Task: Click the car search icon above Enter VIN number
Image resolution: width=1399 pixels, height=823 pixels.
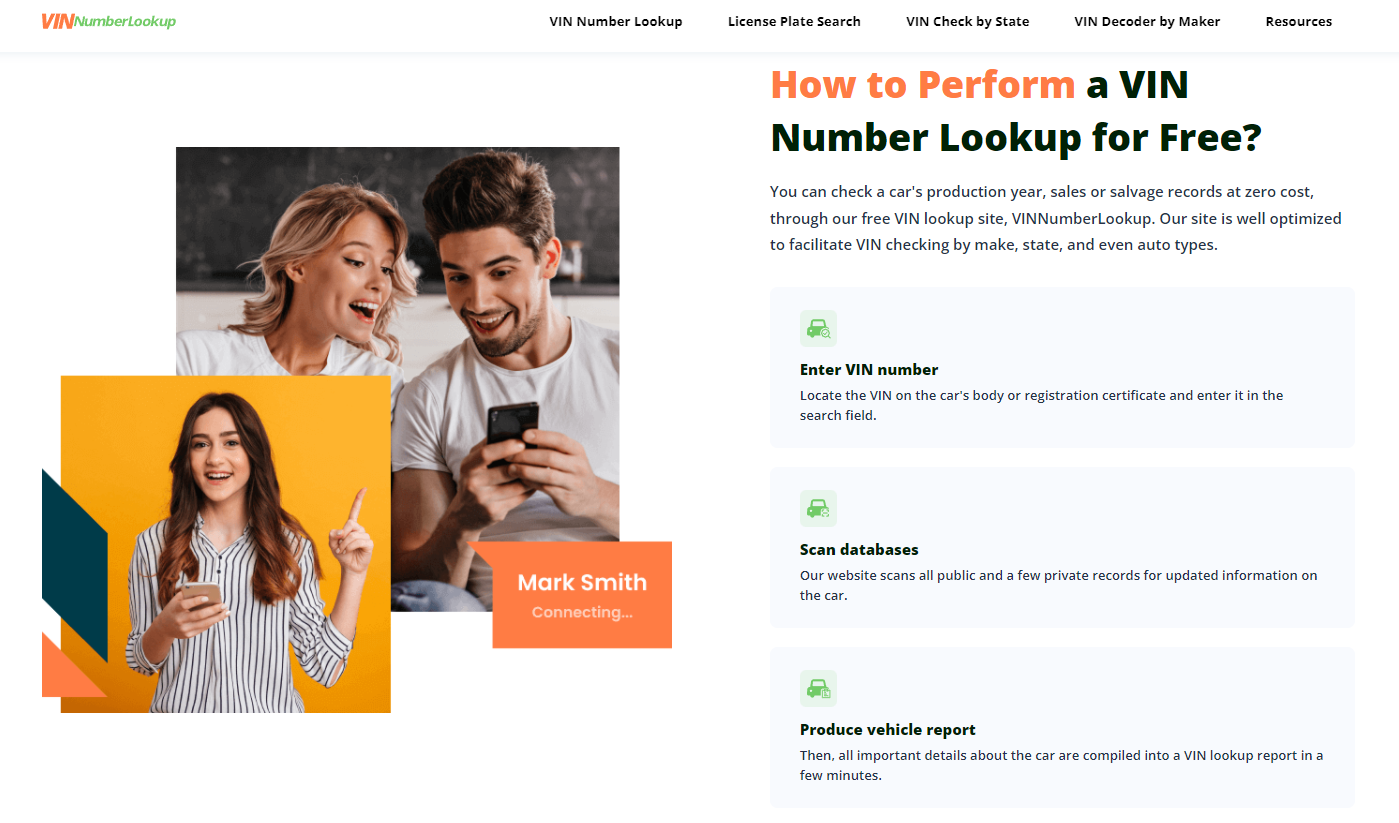Action: pos(818,328)
